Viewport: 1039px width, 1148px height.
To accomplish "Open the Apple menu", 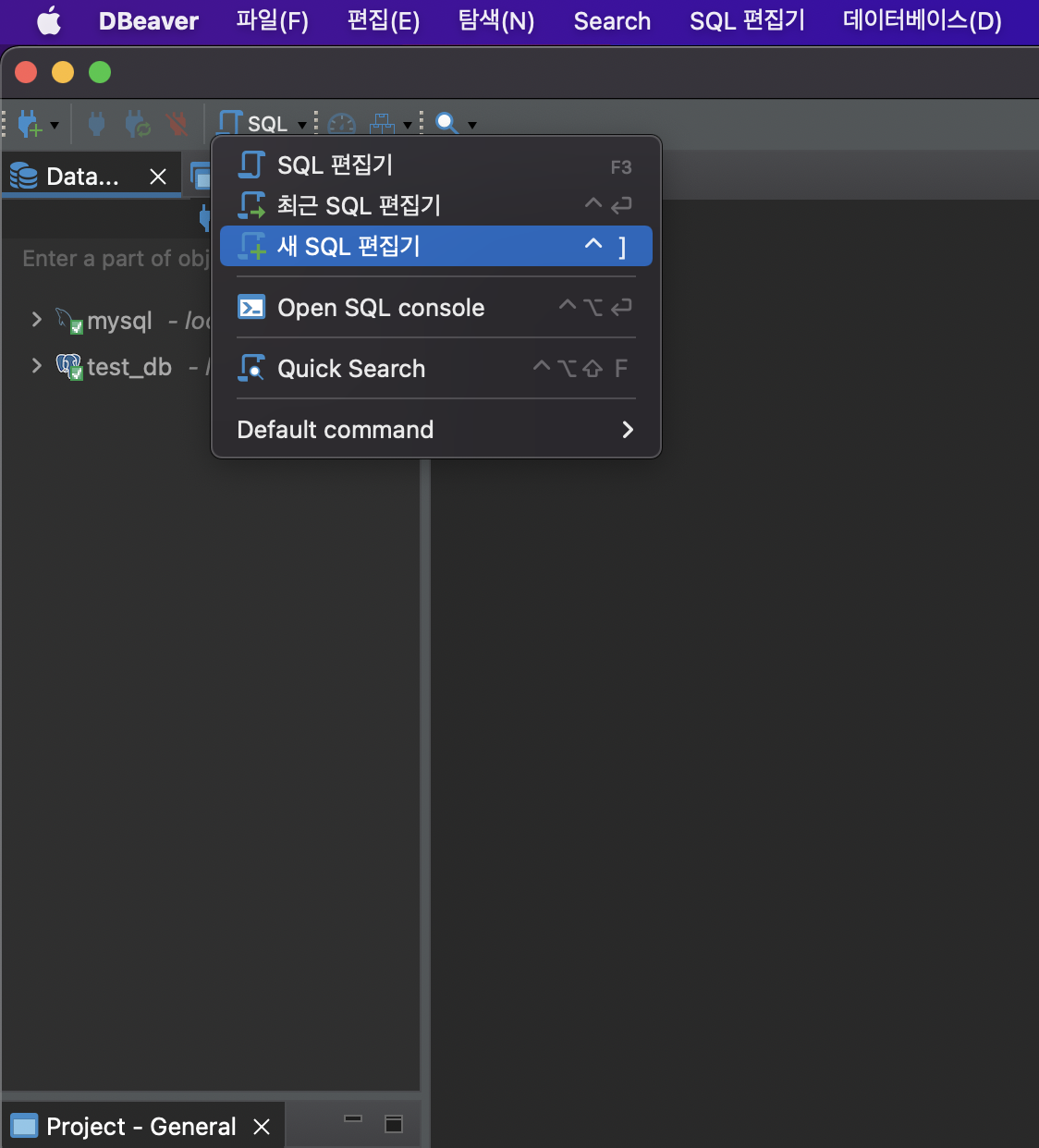I will pos(49,20).
